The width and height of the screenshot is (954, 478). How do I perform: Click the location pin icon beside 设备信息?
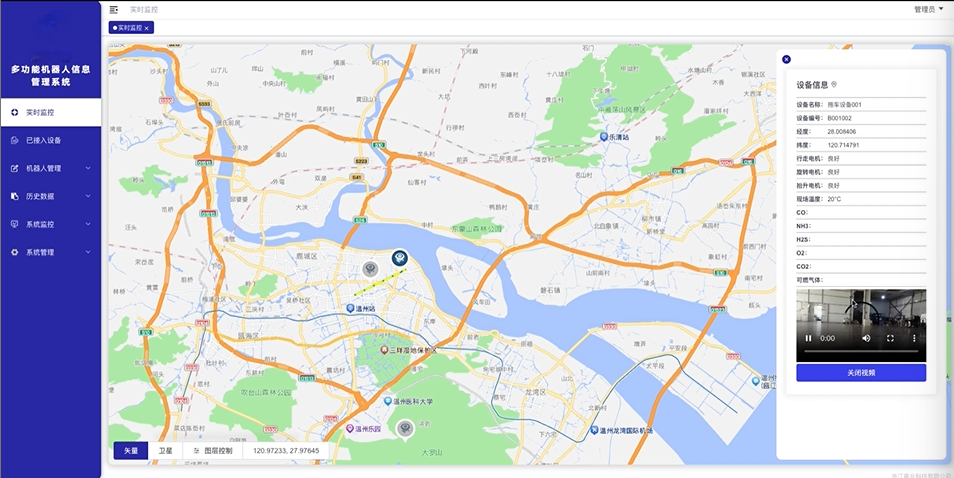coord(834,86)
